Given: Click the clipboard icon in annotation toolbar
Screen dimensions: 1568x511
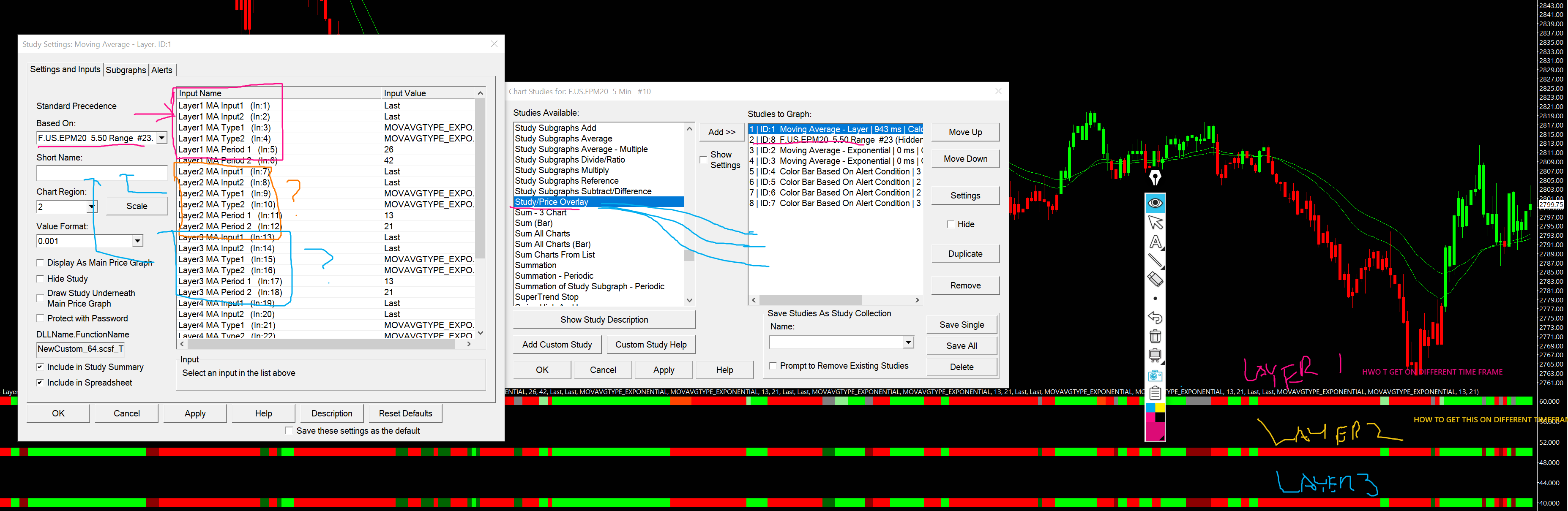Looking at the screenshot, I should 1155,393.
